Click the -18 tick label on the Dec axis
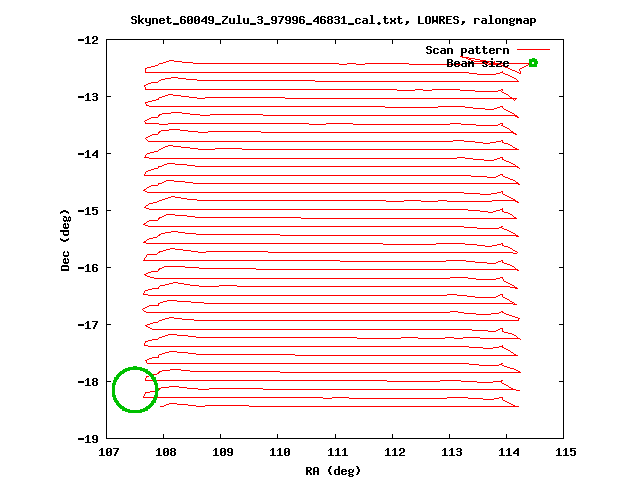The image size is (640, 480). tap(88, 382)
